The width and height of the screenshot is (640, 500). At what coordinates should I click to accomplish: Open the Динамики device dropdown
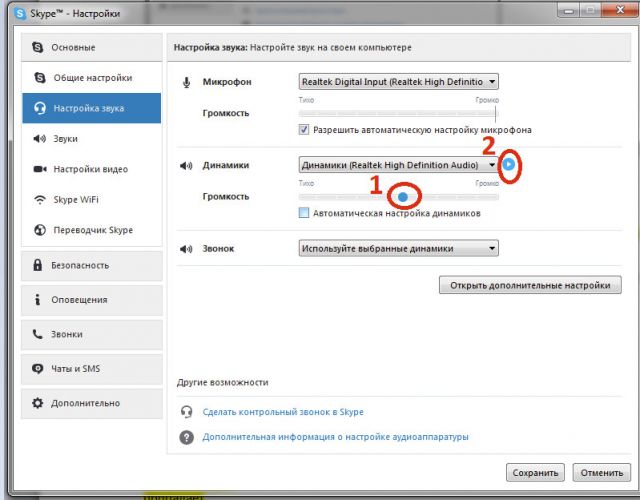click(398, 165)
